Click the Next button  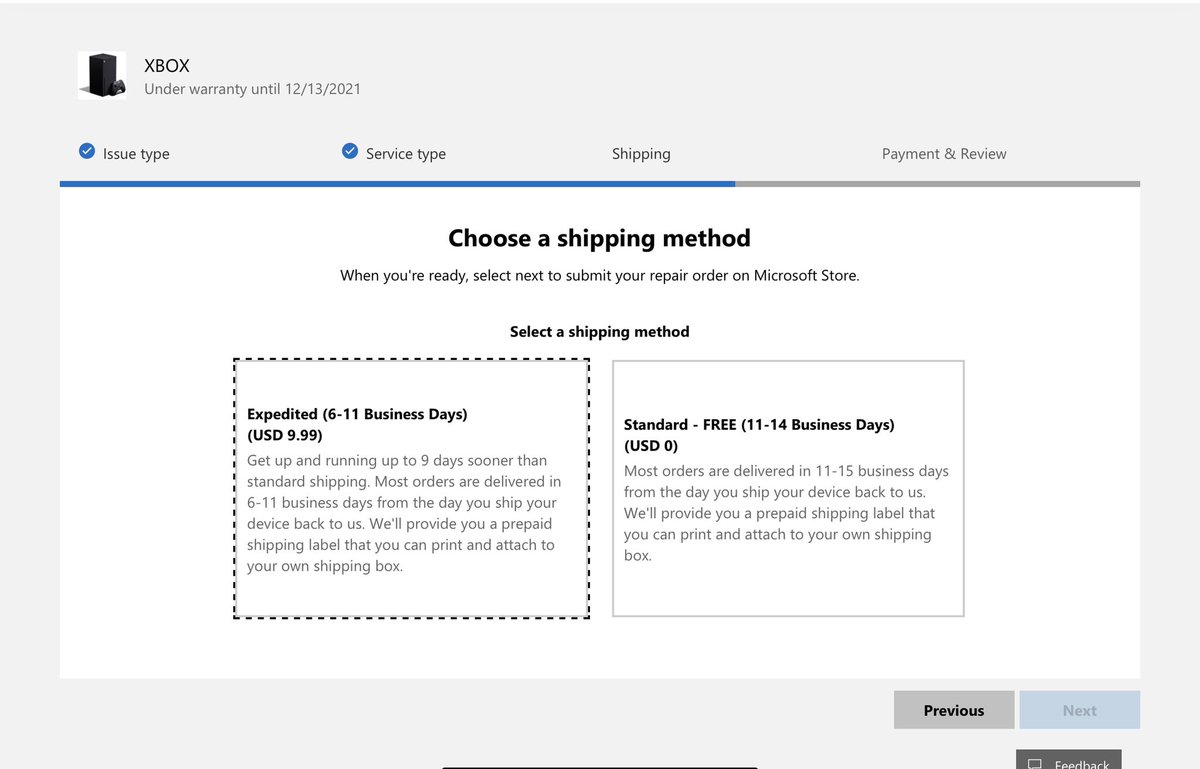[x=1080, y=710]
